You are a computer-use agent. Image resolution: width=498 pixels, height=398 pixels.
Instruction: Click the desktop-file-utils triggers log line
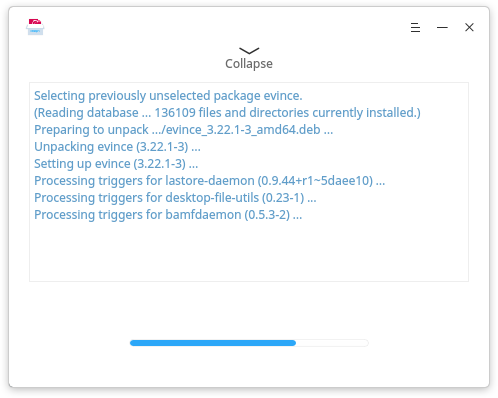tap(175, 198)
